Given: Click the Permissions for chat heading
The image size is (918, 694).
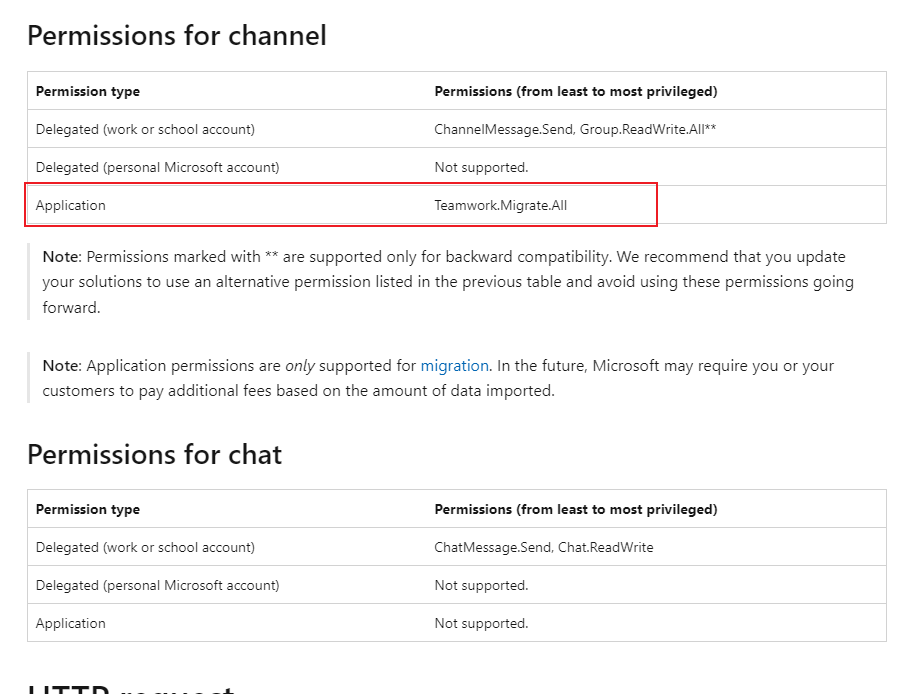Looking at the screenshot, I should pyautogui.click(x=154, y=454).
